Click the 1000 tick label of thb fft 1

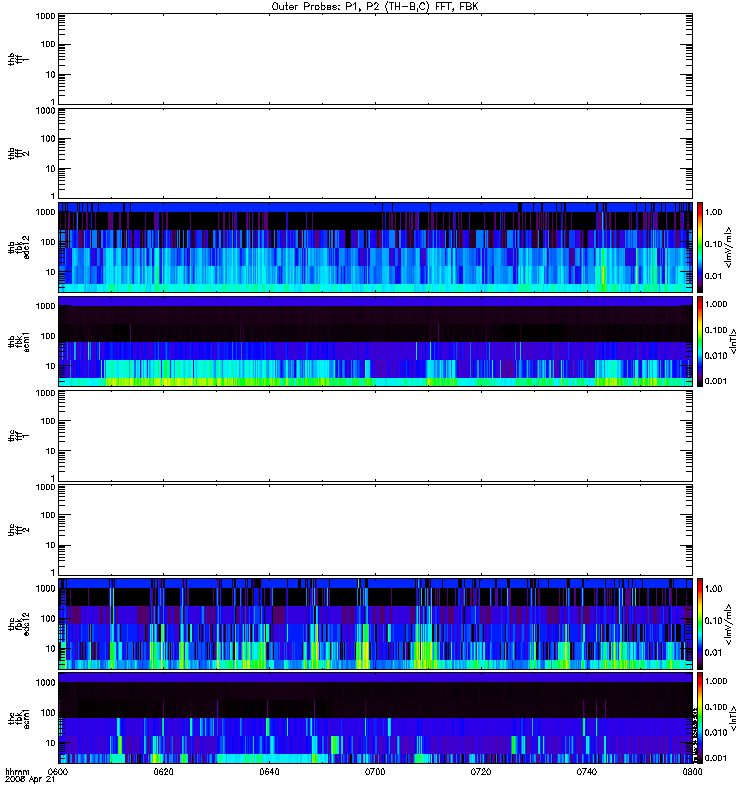(x=45, y=16)
